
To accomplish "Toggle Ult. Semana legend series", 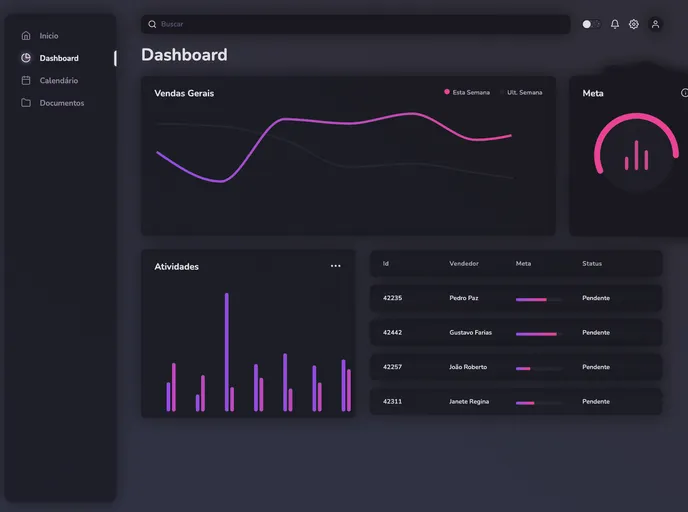I will click(x=521, y=92).
